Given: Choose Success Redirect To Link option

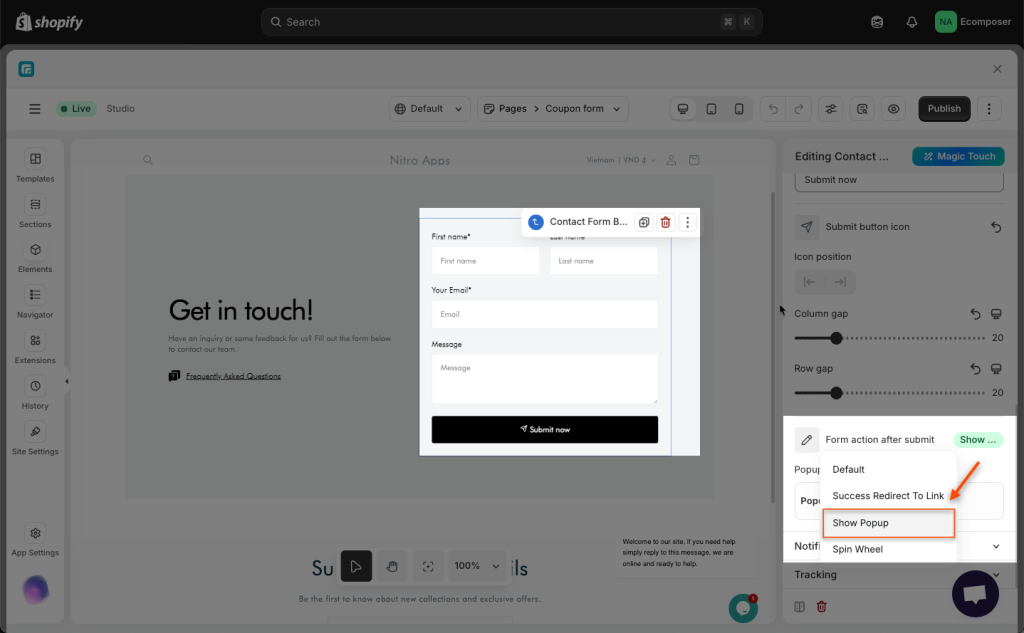Looking at the screenshot, I should (x=888, y=496).
